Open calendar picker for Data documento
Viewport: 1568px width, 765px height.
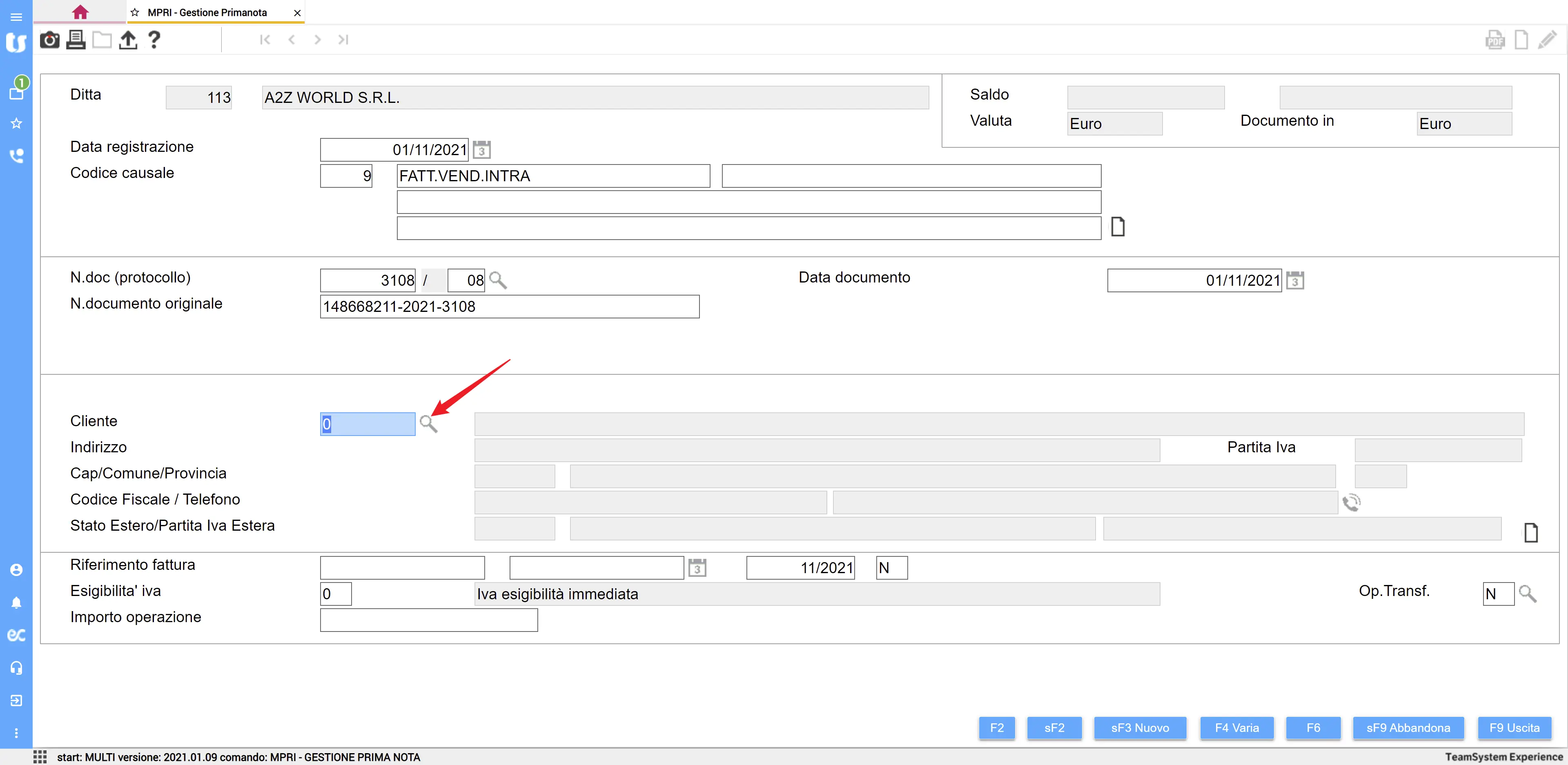coord(1295,280)
